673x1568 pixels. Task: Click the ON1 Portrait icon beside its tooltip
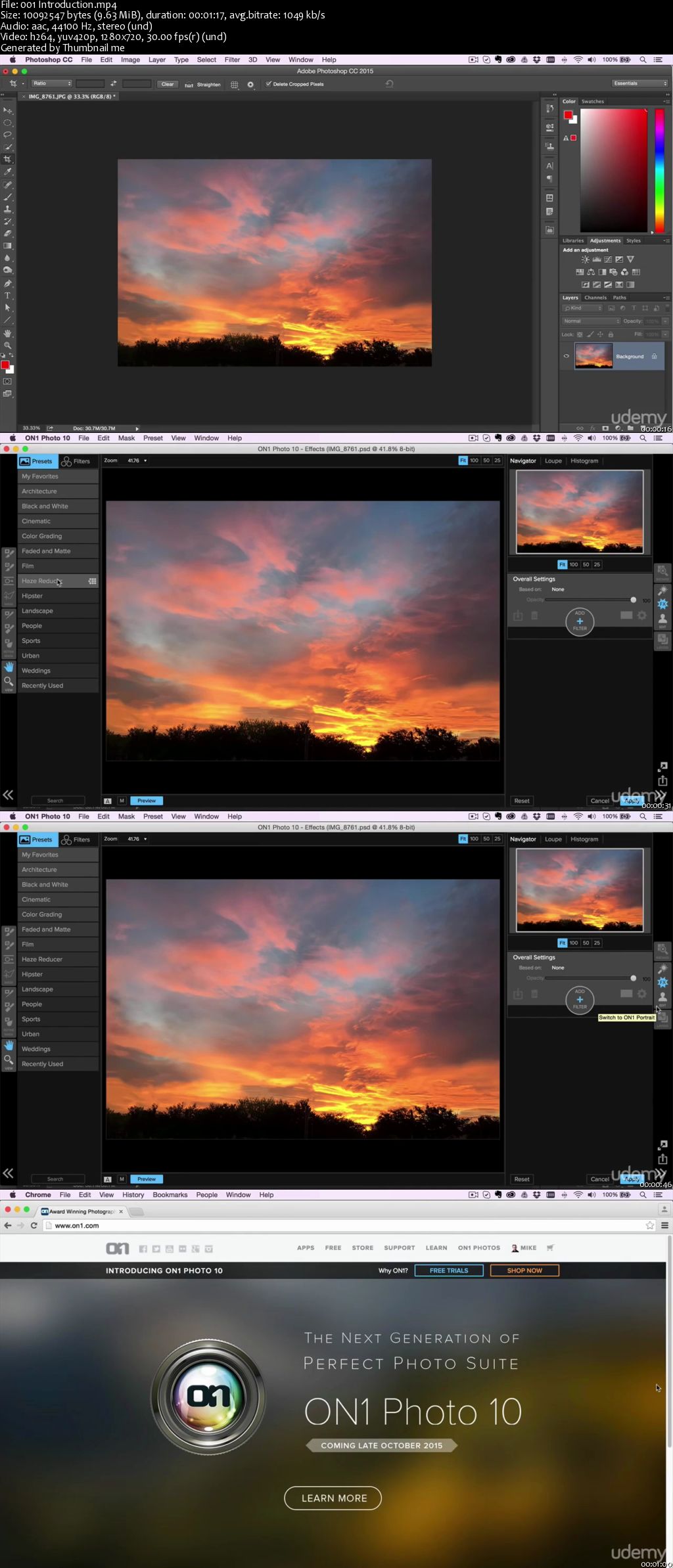point(662,998)
